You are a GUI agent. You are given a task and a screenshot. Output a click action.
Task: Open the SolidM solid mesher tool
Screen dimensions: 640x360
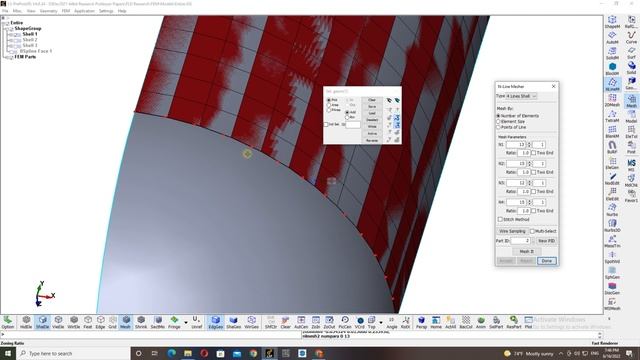pyautogui.click(x=612, y=53)
